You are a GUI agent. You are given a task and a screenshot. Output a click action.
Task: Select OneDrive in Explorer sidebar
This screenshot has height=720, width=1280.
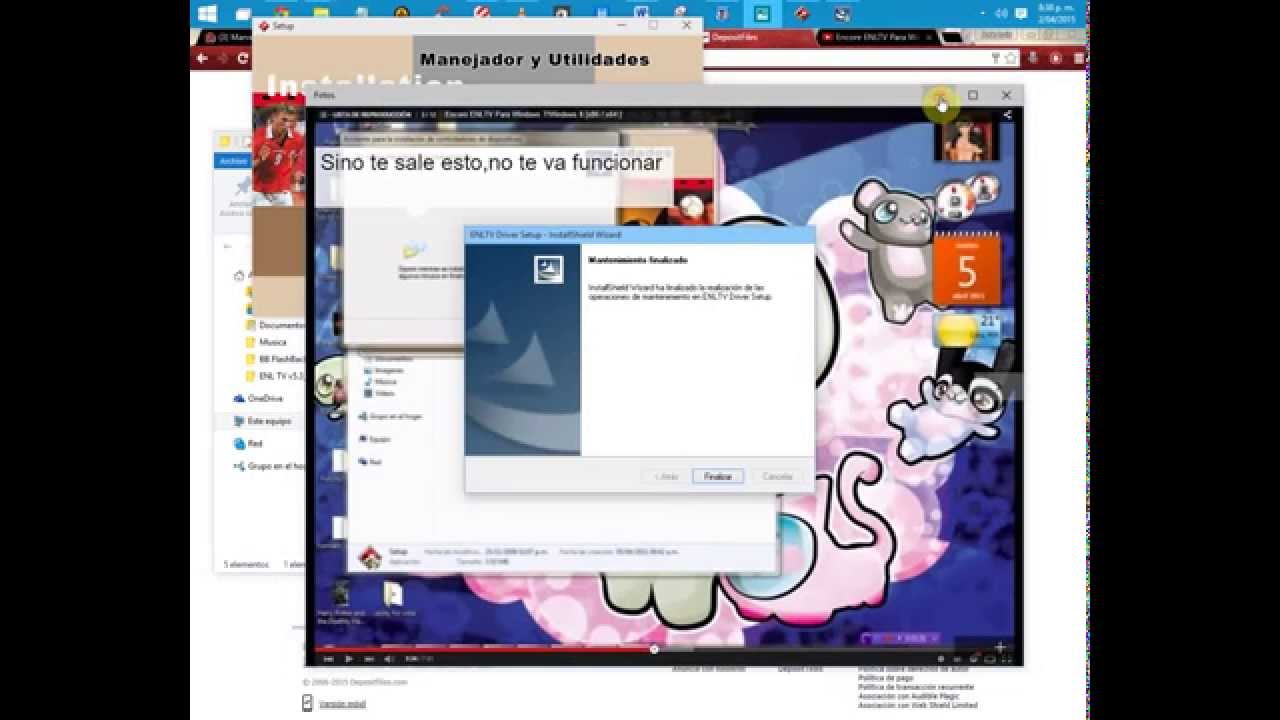(x=260, y=398)
